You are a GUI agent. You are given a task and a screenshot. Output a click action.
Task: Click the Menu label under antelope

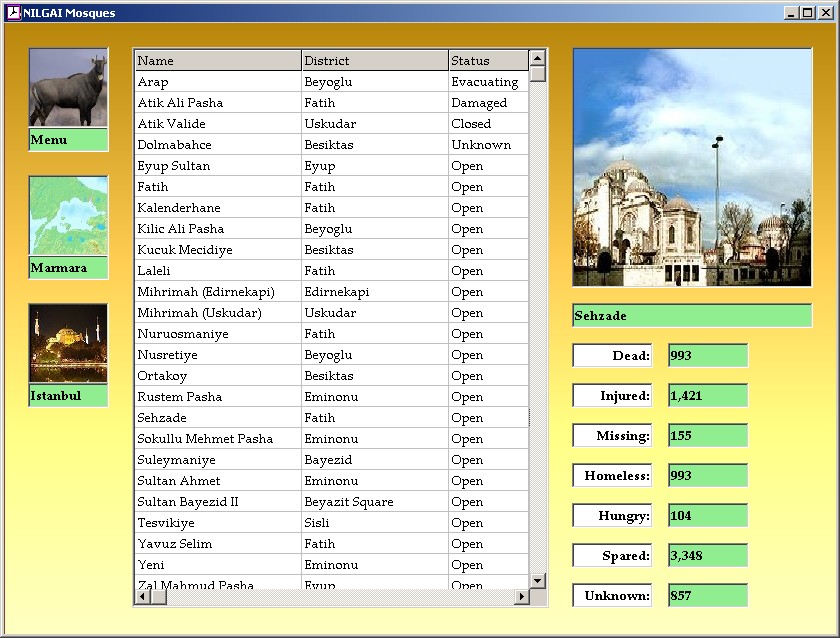pyautogui.click(x=68, y=140)
